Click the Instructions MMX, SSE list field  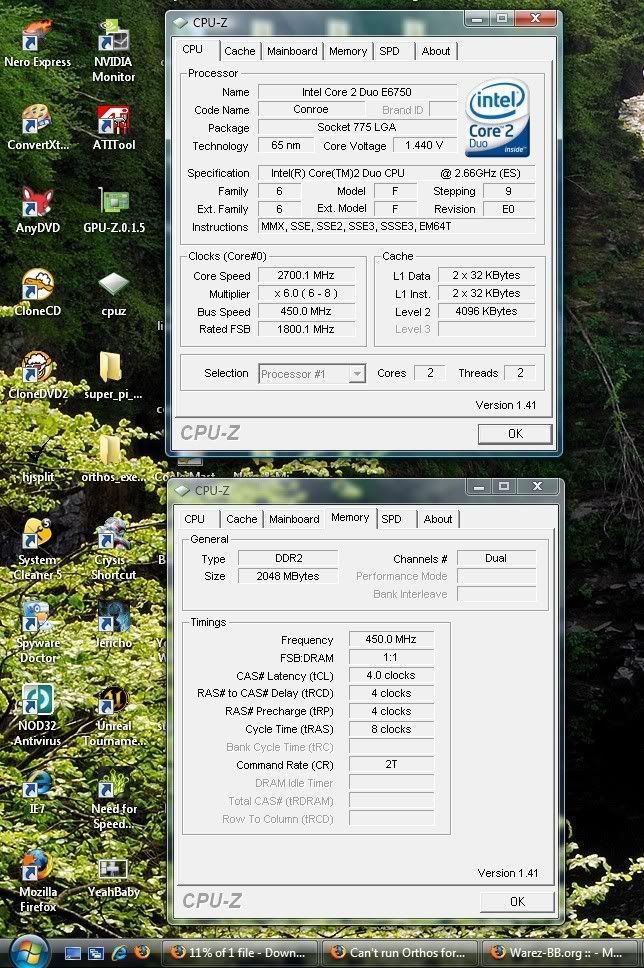396,227
